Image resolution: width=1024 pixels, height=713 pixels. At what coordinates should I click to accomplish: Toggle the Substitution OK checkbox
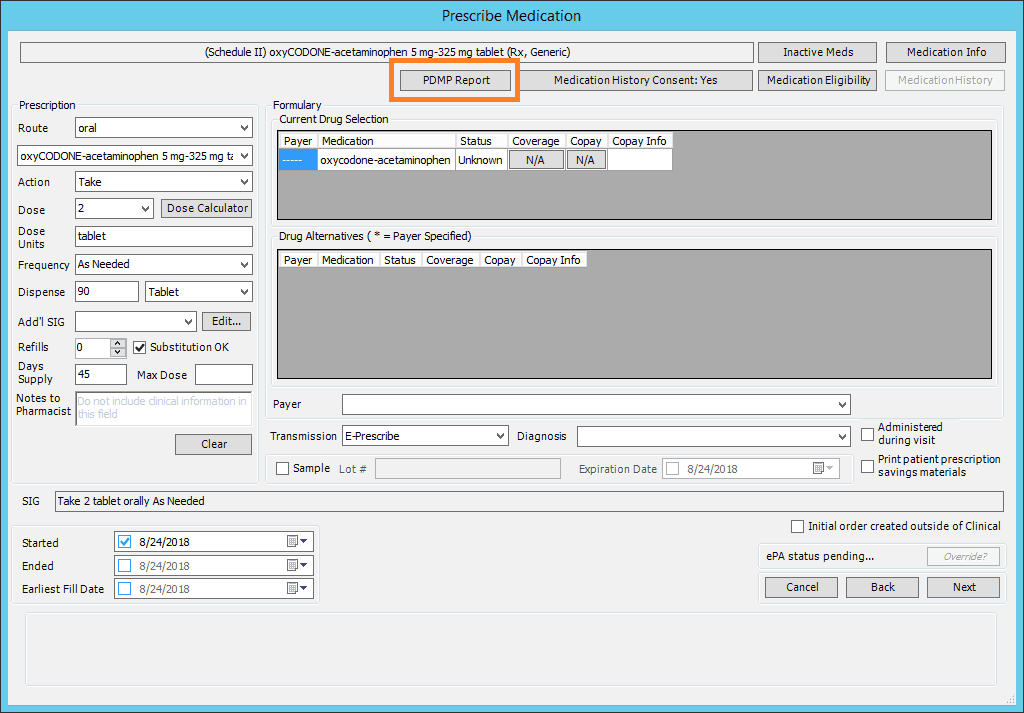click(140, 347)
